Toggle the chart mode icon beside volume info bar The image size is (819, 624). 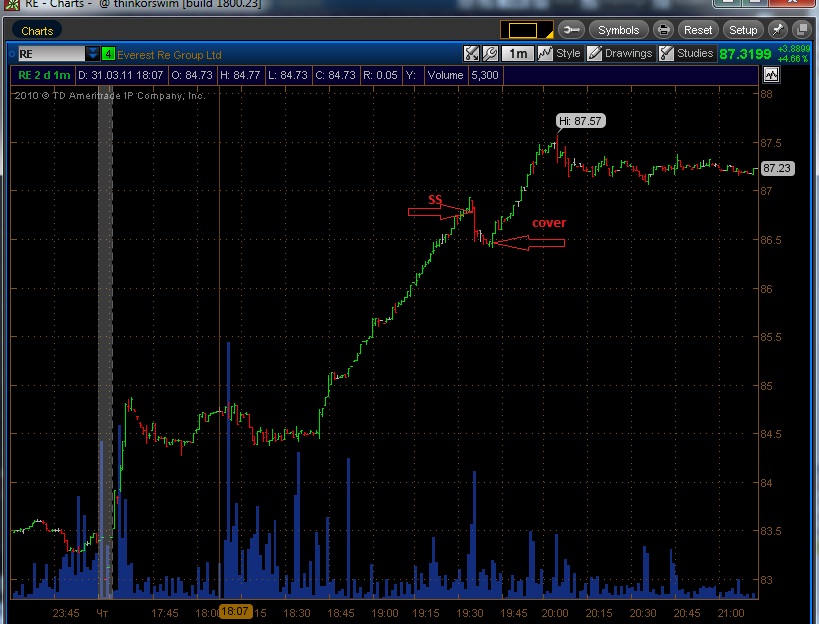tap(771, 75)
